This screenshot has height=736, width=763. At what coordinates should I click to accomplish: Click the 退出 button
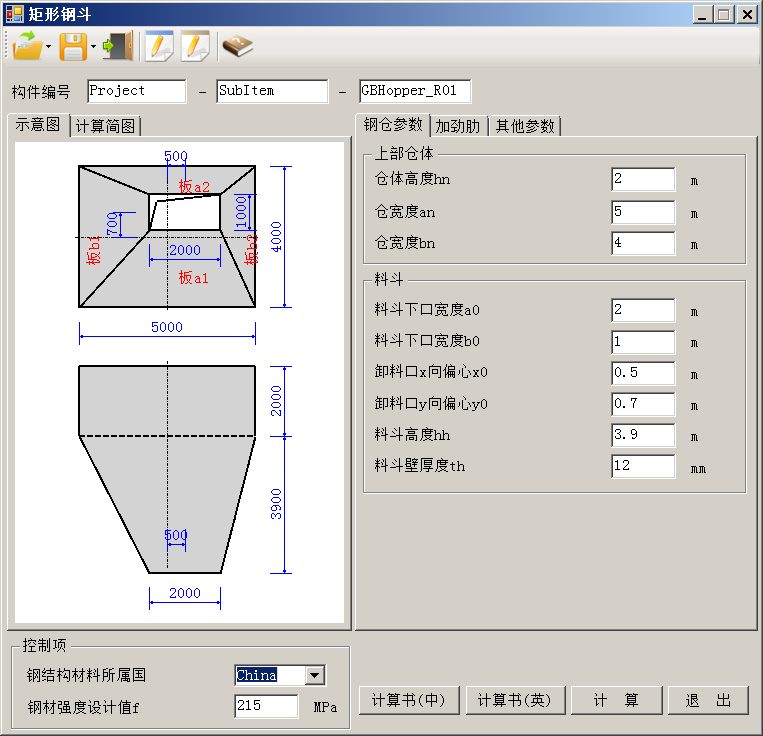point(708,700)
